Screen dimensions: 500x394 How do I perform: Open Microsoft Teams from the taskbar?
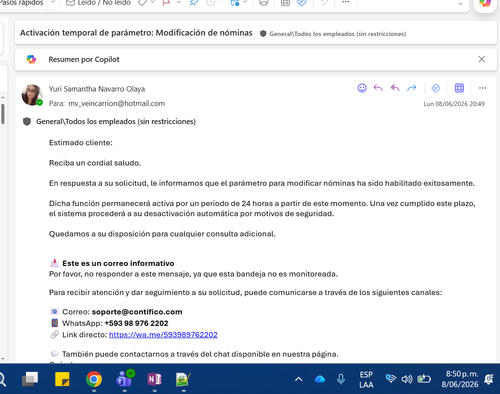125,378
